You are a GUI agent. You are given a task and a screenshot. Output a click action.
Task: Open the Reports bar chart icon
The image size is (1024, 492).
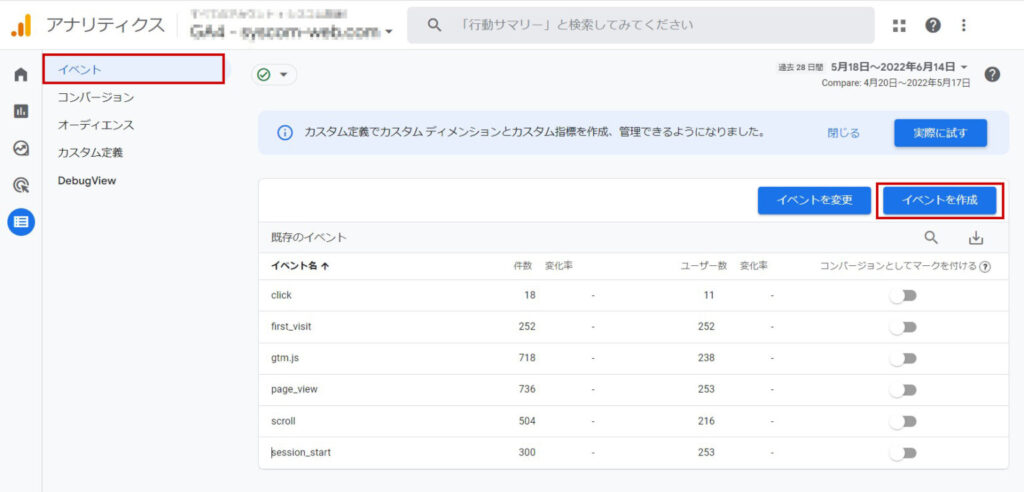click(21, 112)
